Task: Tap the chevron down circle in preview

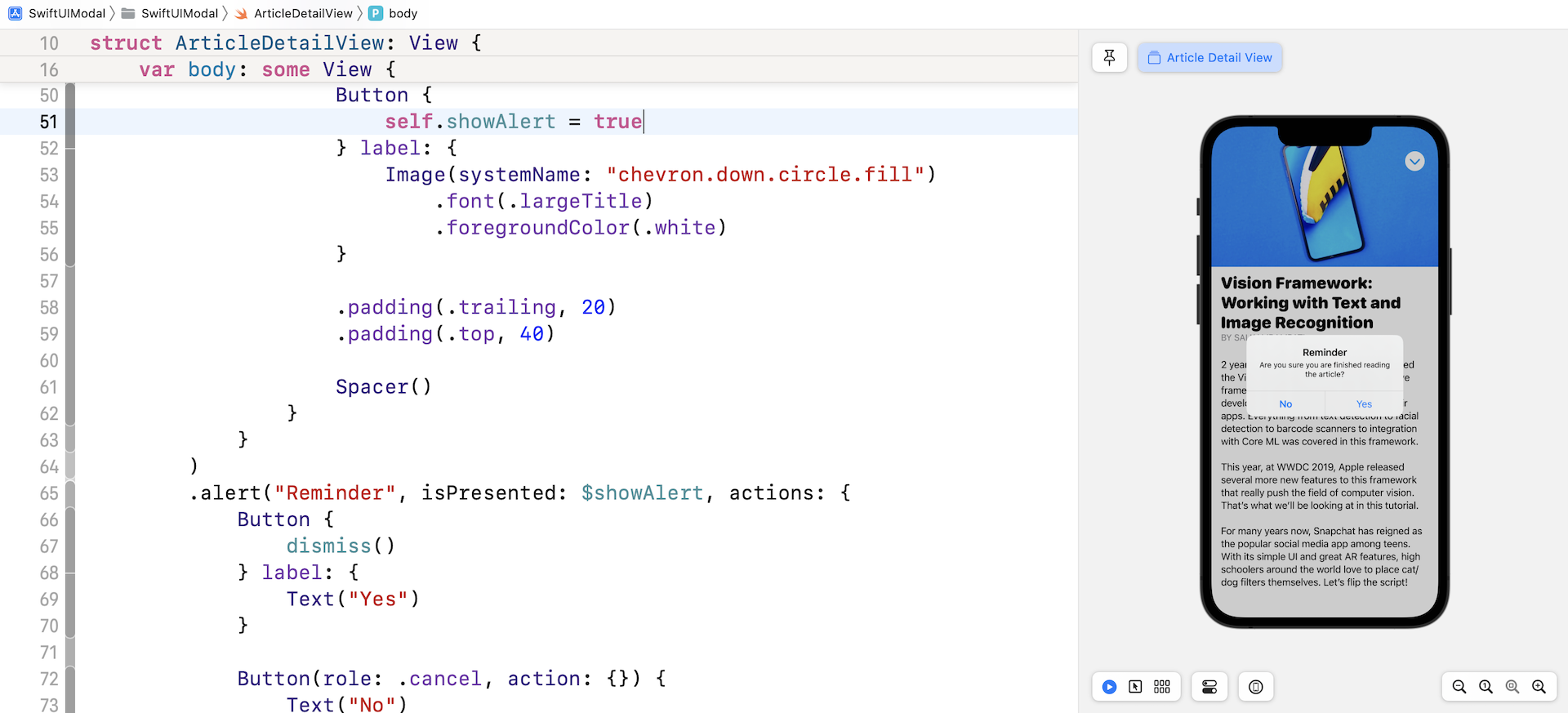Action: coord(1414,162)
